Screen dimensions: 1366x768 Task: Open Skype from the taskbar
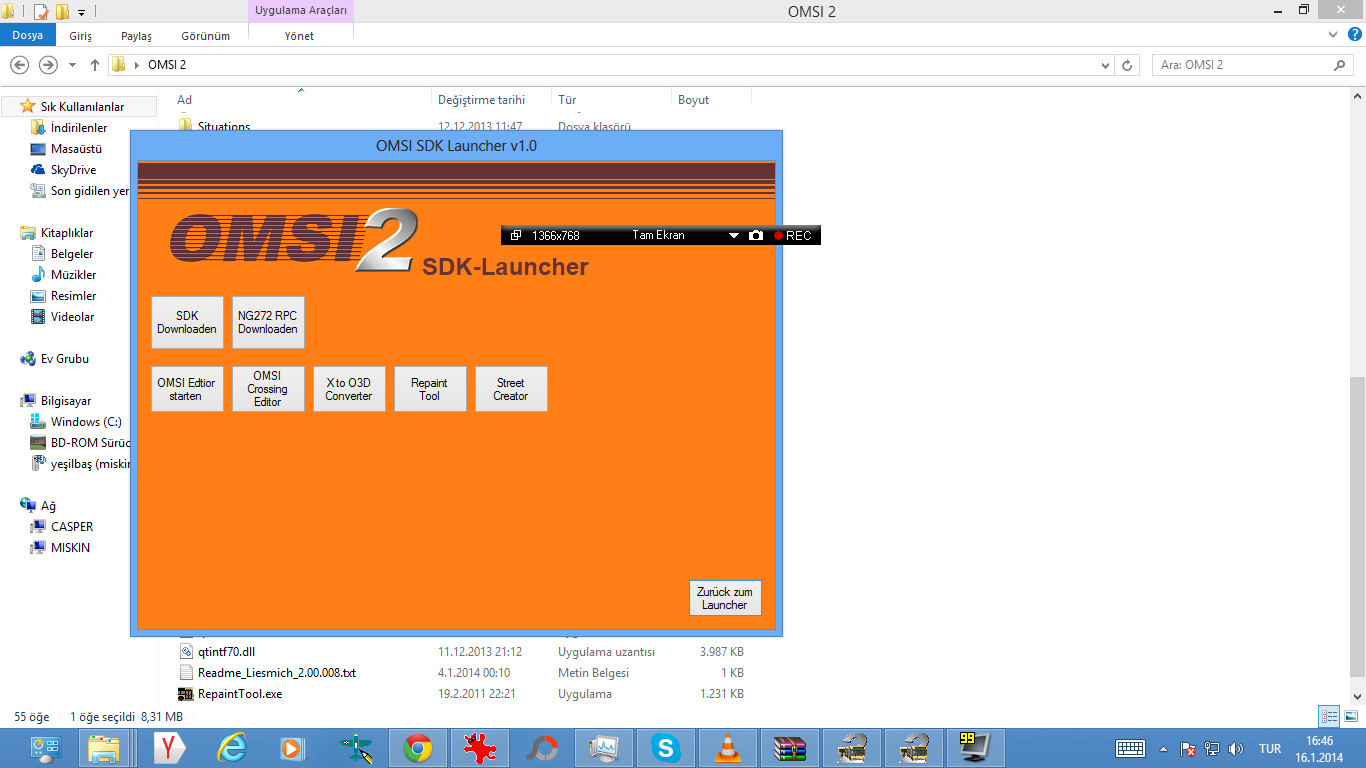pyautogui.click(x=665, y=747)
